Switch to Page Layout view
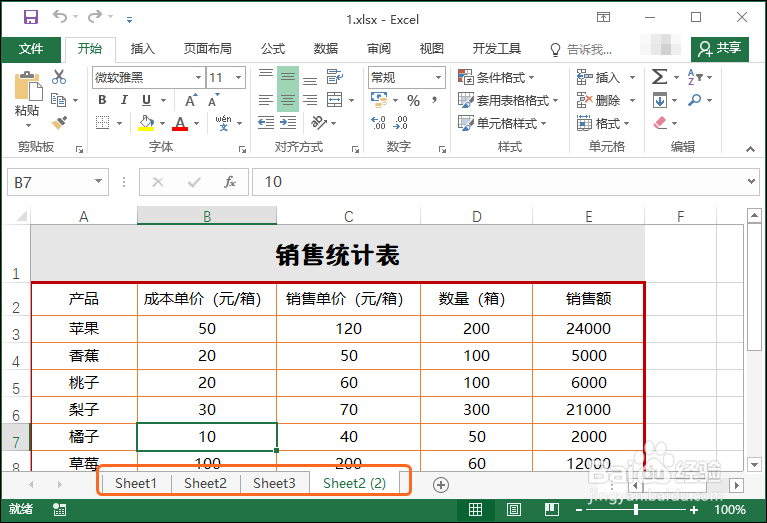This screenshot has width=767, height=523. (514, 510)
